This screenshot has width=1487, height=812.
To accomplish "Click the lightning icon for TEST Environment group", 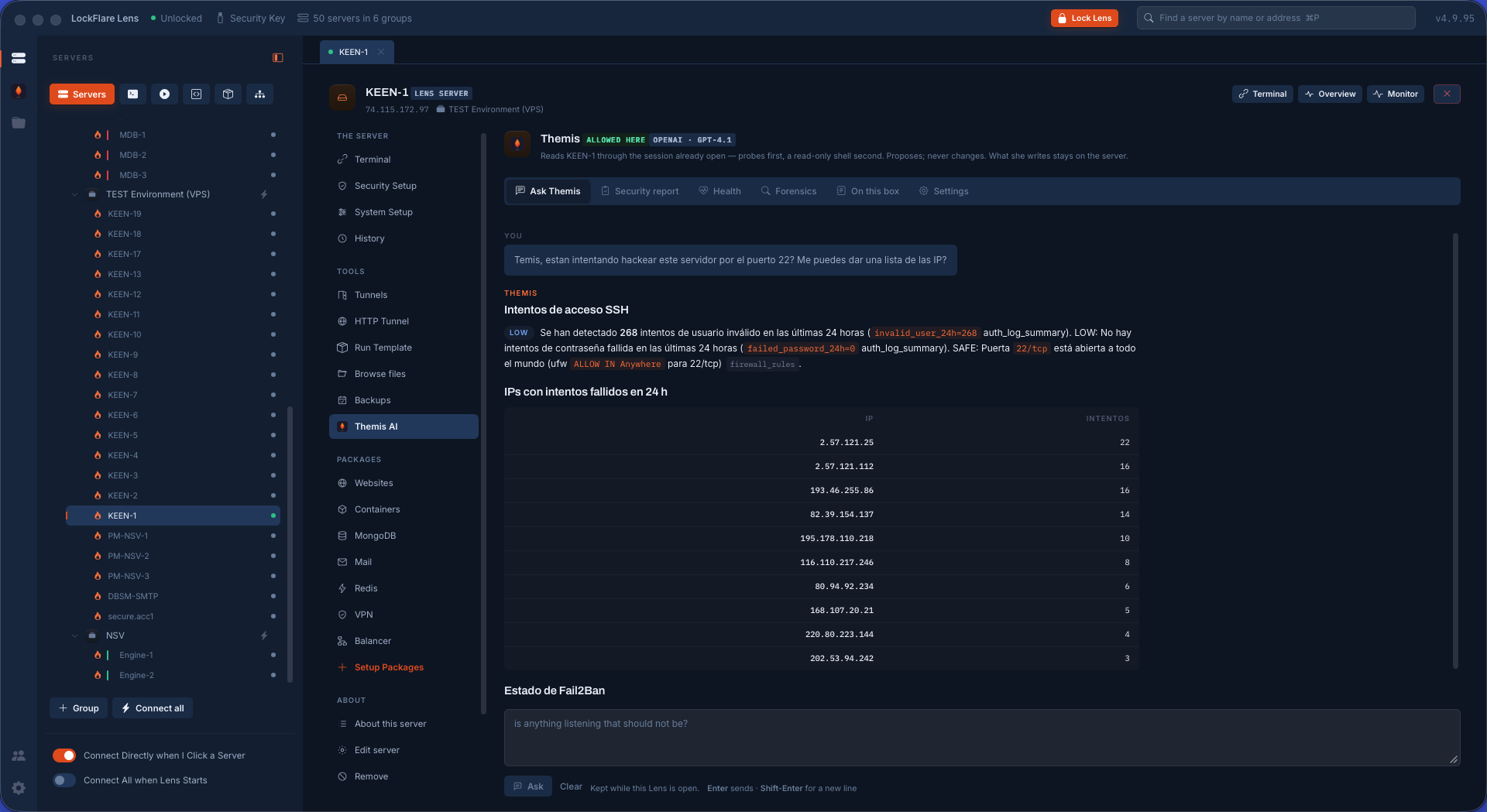I will click(264, 194).
